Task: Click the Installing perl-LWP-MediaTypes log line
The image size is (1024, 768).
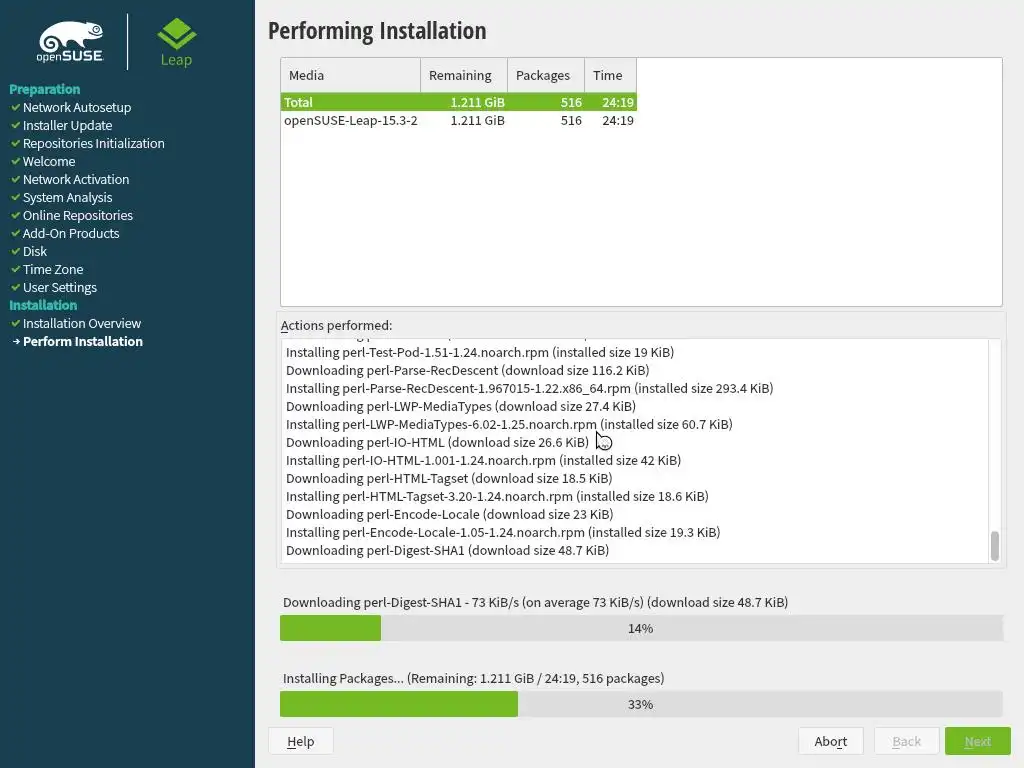Action: pos(509,424)
